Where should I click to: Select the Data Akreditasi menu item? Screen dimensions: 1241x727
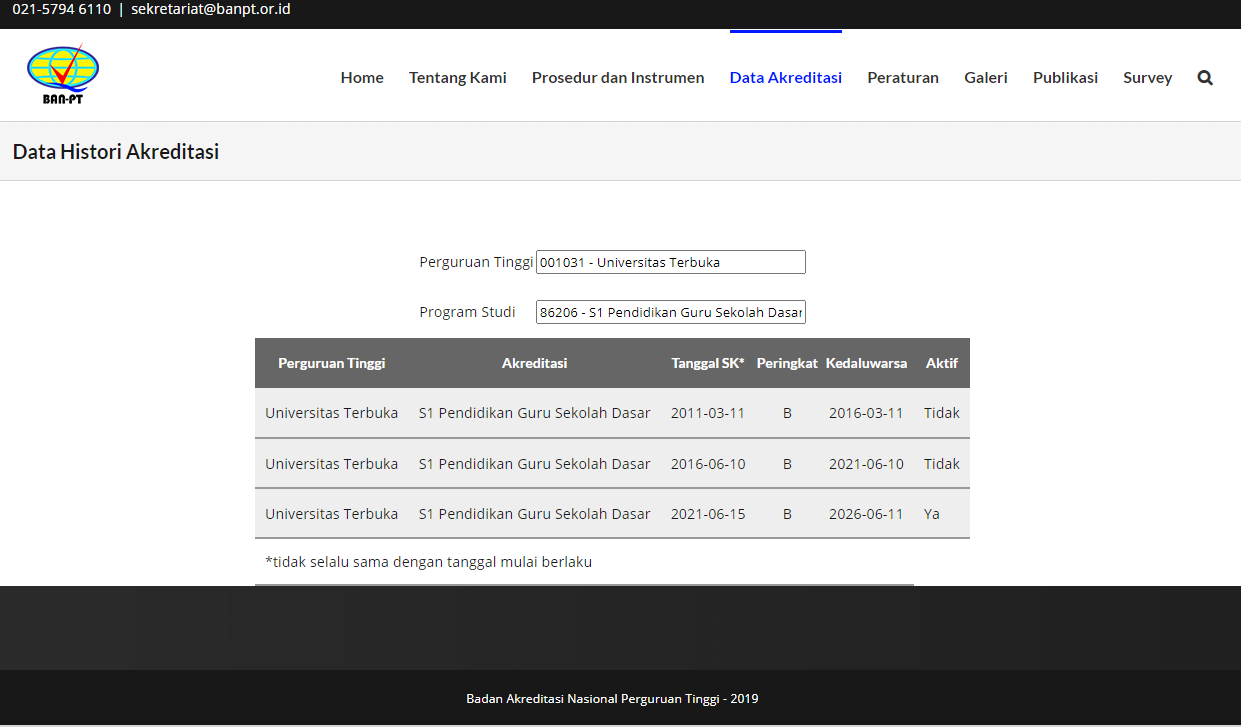tap(786, 77)
